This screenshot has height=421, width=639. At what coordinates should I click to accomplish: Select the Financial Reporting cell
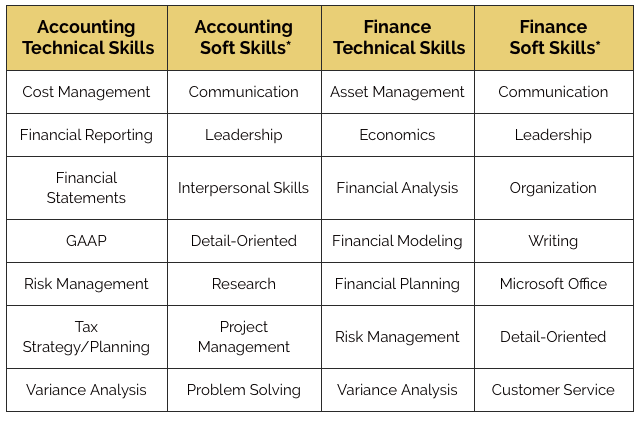87,135
